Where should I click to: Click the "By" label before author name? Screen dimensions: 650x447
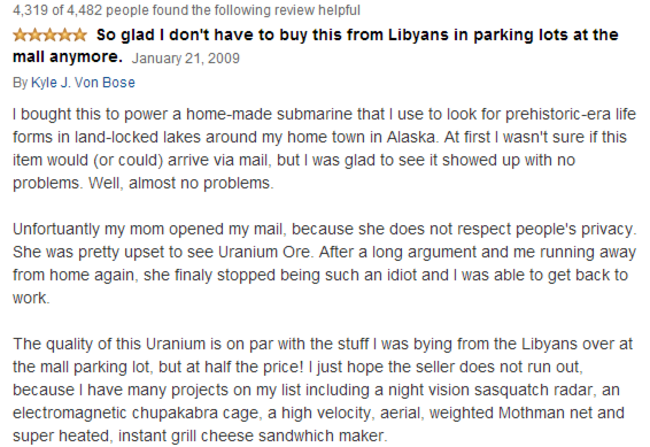tap(20, 83)
